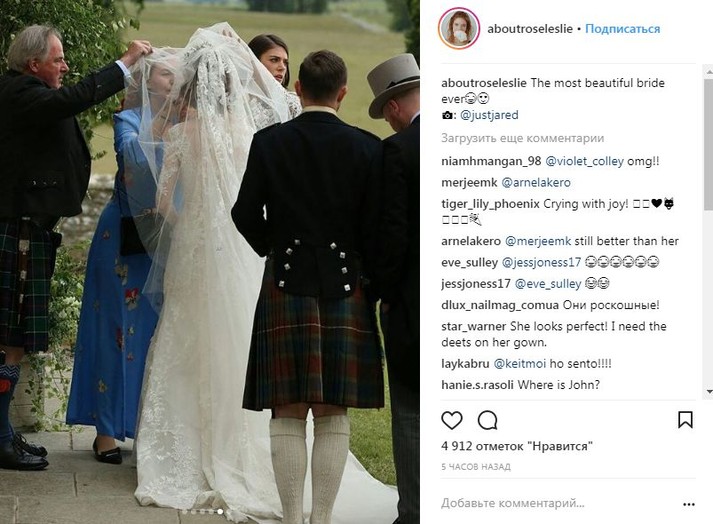Open @keitmoi mention in laykabru's comment
This screenshot has height=524, width=713.
coord(520,363)
